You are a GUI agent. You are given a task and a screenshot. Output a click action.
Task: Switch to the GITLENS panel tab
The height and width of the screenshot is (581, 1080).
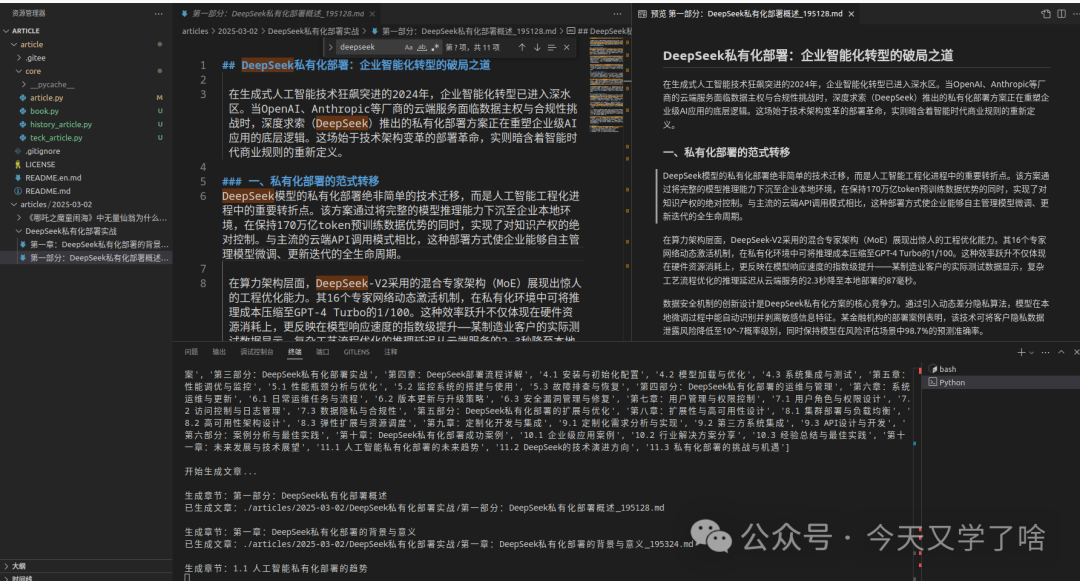tap(357, 352)
